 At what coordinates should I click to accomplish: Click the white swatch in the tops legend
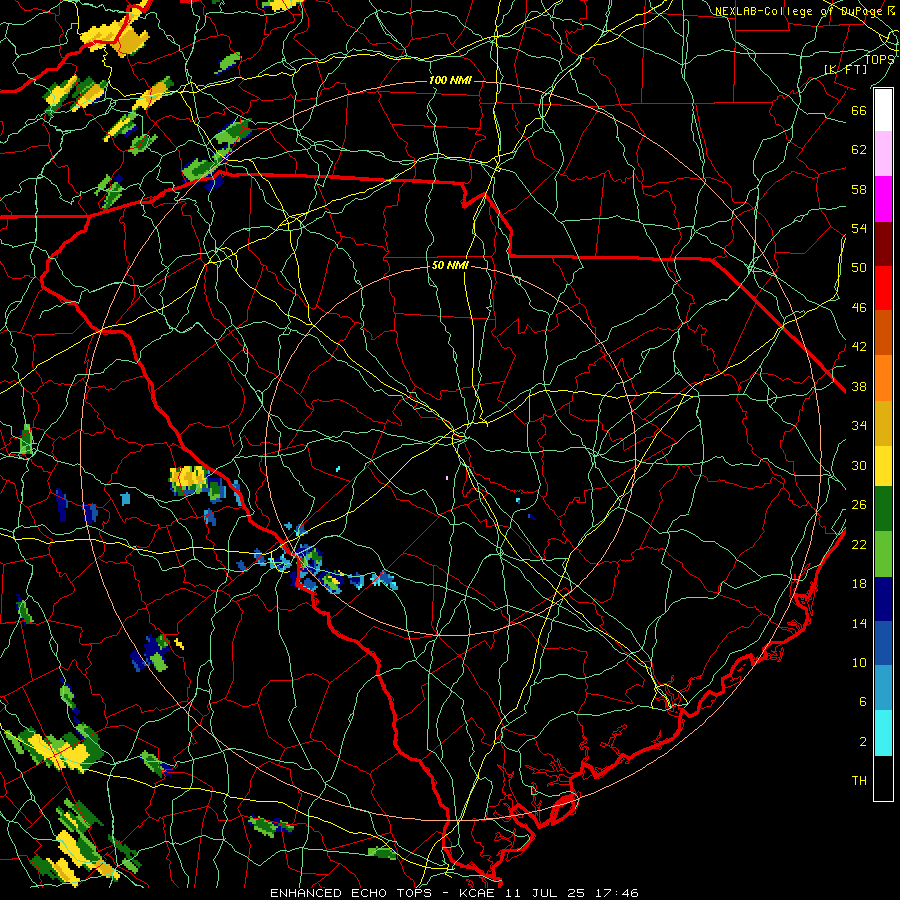coord(883,110)
